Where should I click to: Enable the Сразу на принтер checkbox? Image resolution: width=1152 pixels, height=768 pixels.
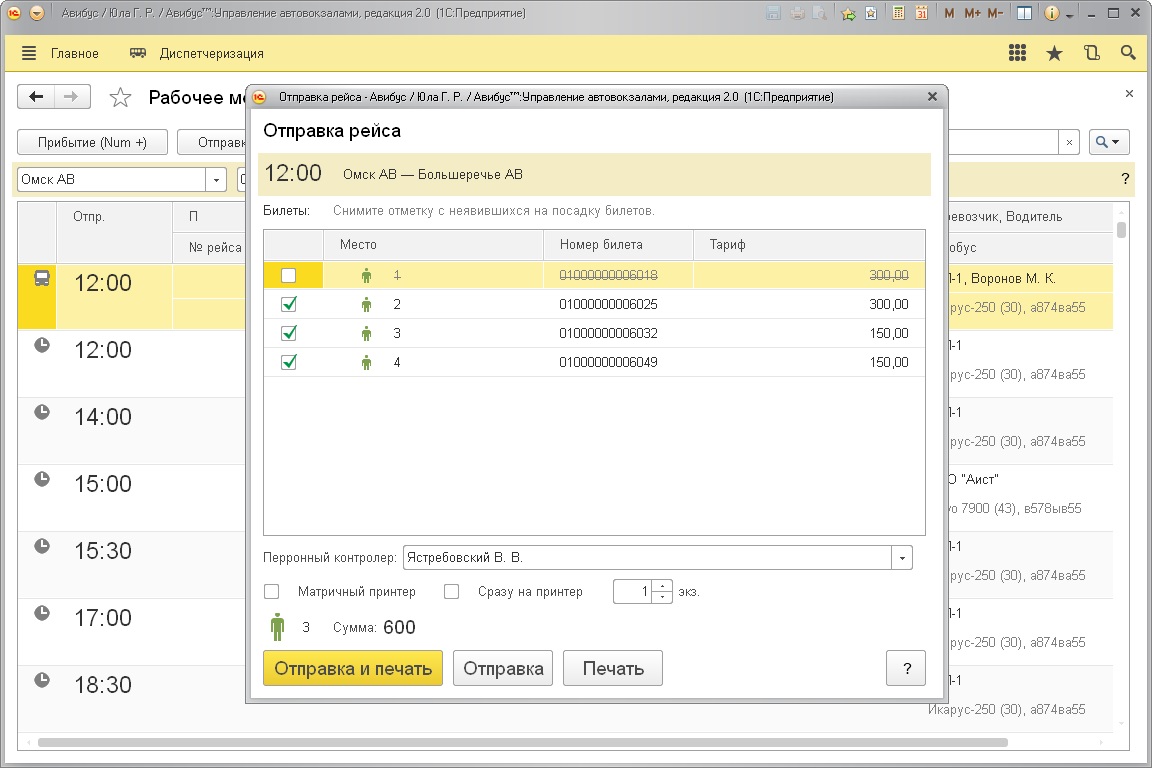click(451, 591)
